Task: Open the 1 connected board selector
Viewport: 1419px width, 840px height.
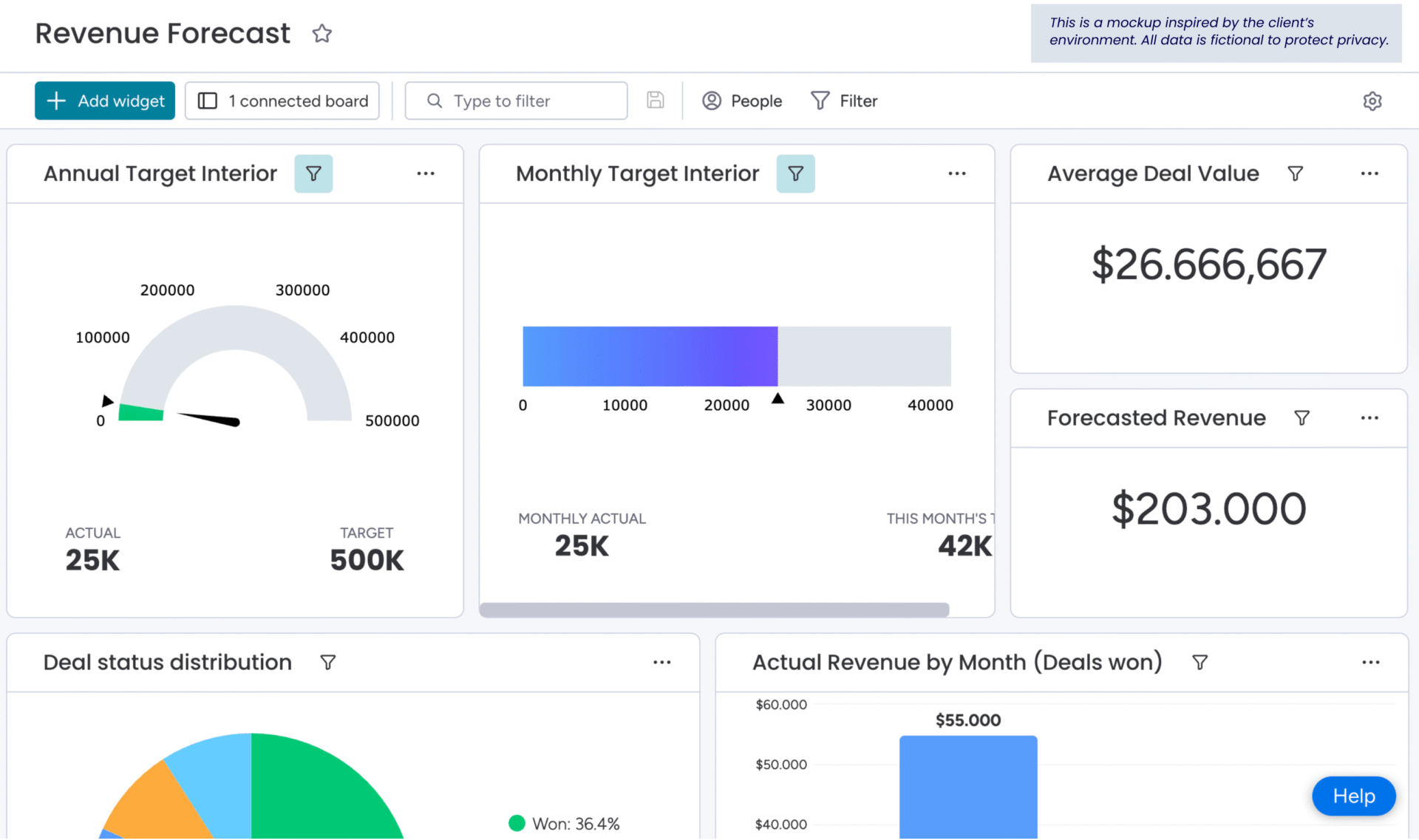Action: [282, 101]
